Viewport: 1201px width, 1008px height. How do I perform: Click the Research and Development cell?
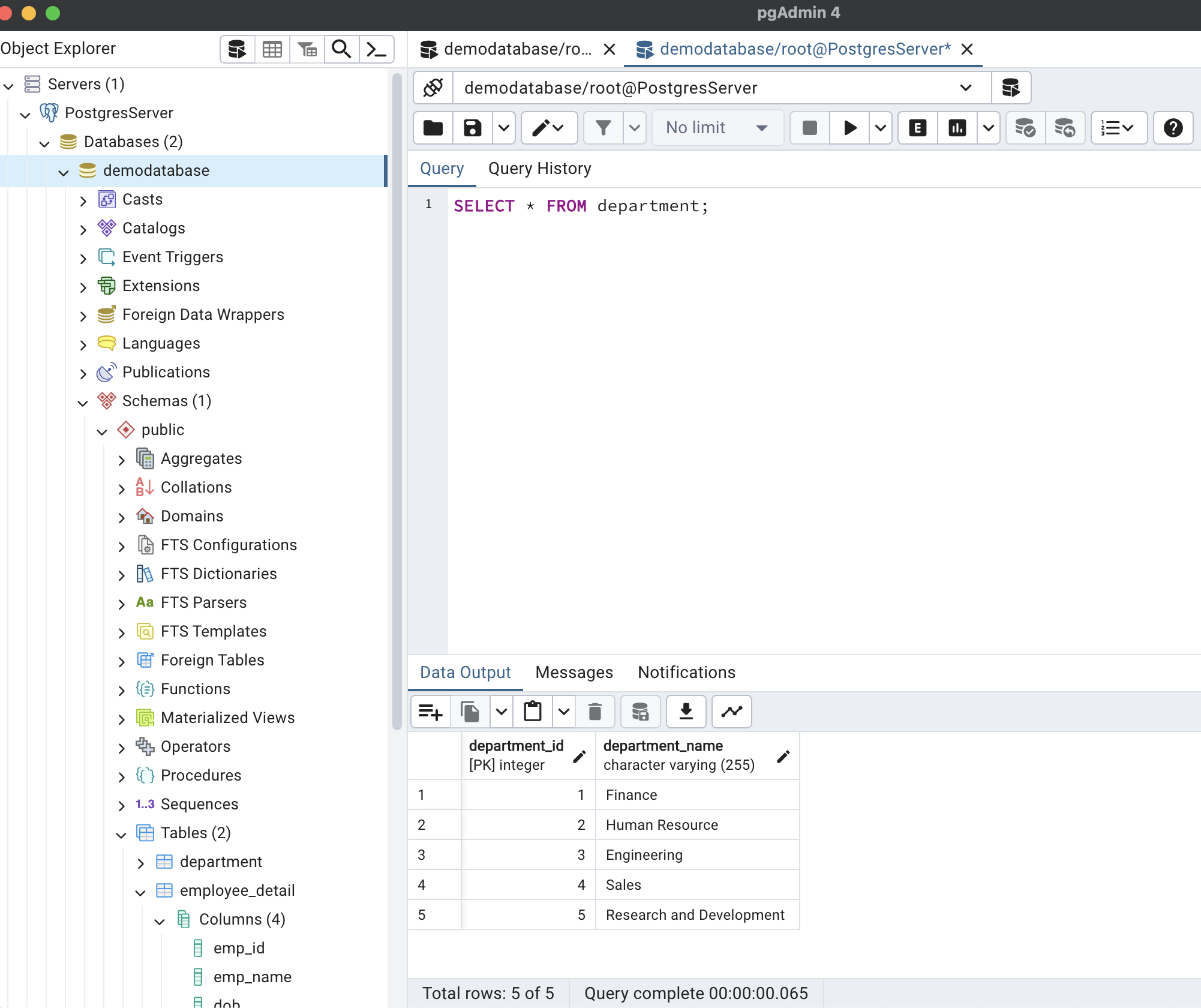tap(697, 914)
